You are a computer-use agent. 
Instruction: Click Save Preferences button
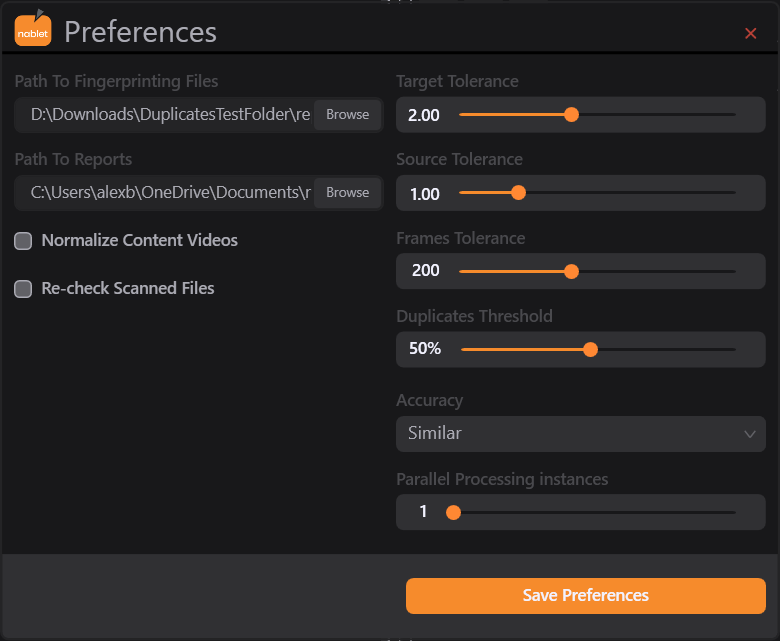point(585,595)
